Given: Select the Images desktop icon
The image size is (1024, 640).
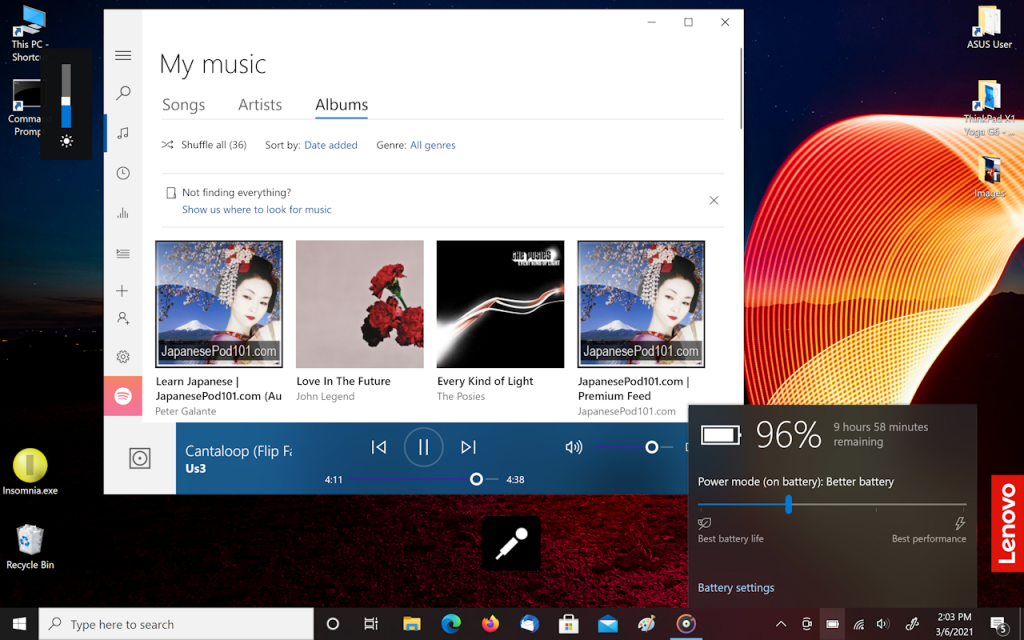Looking at the screenshot, I should [x=989, y=177].
